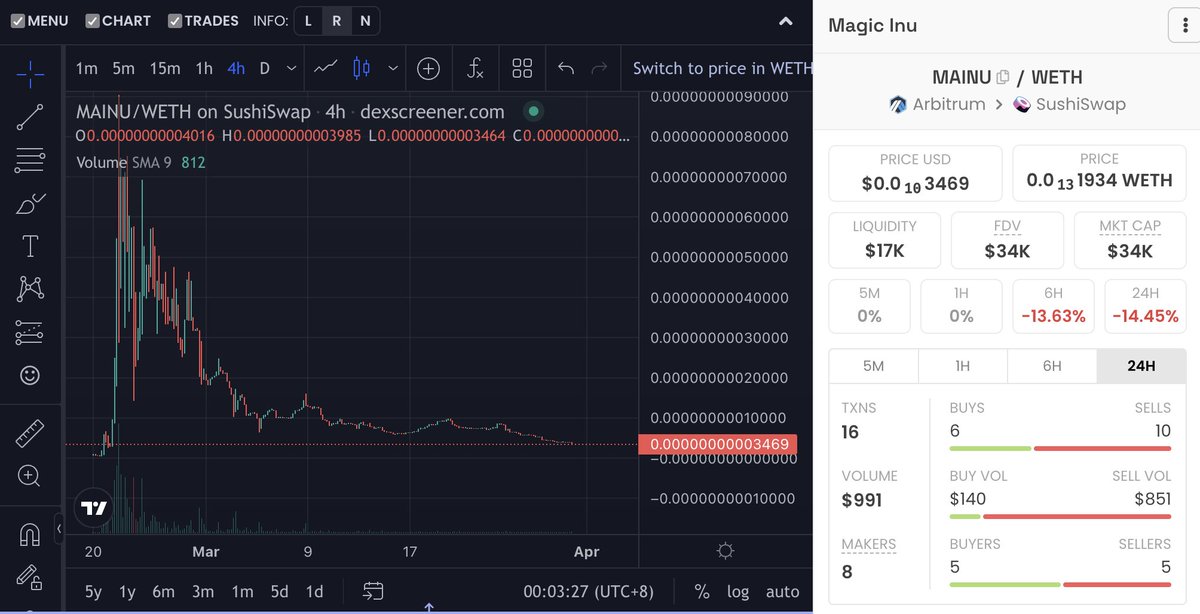Click the current price label 0.00000000003469

pos(718,444)
